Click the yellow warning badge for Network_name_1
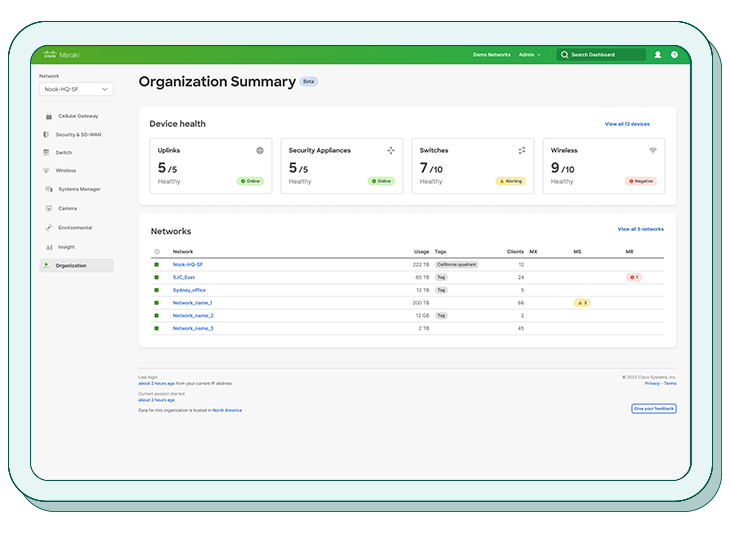Screen dimensions: 730x536 (582, 303)
